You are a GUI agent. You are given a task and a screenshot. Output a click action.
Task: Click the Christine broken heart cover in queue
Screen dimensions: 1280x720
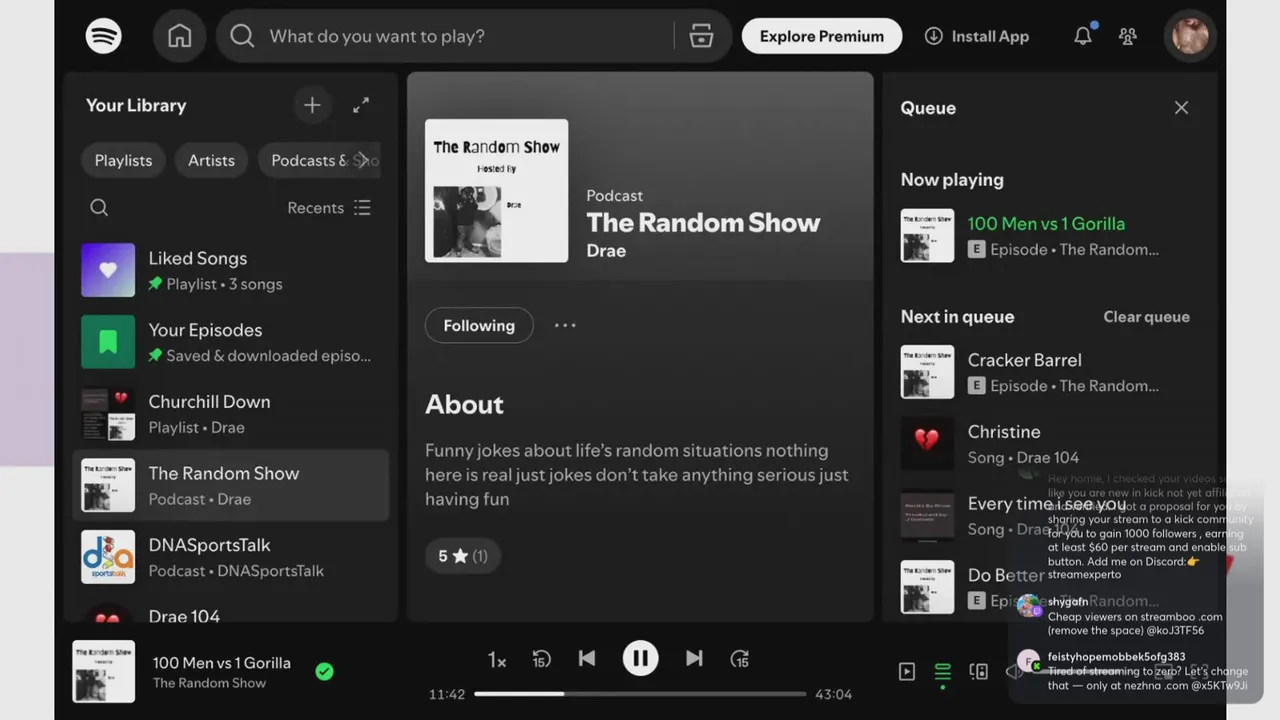pos(927,443)
